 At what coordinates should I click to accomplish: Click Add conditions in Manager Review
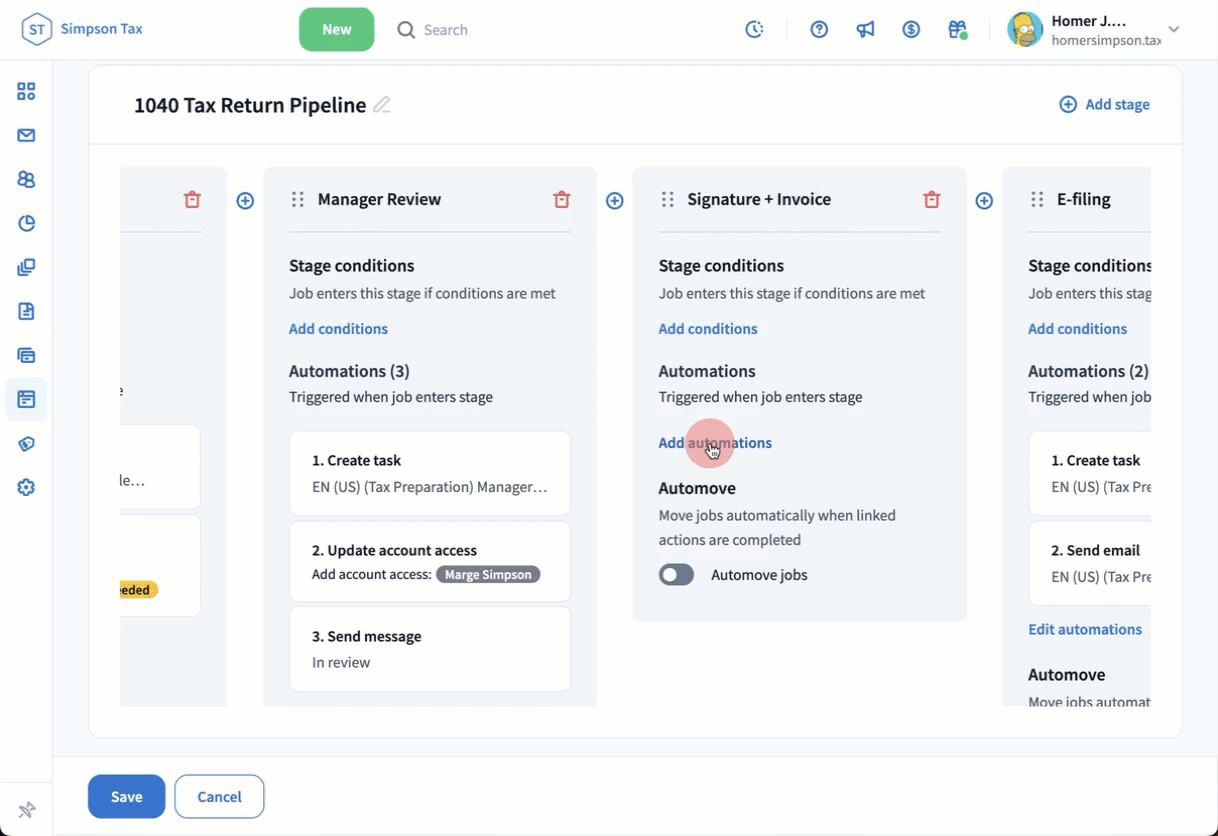pos(338,329)
